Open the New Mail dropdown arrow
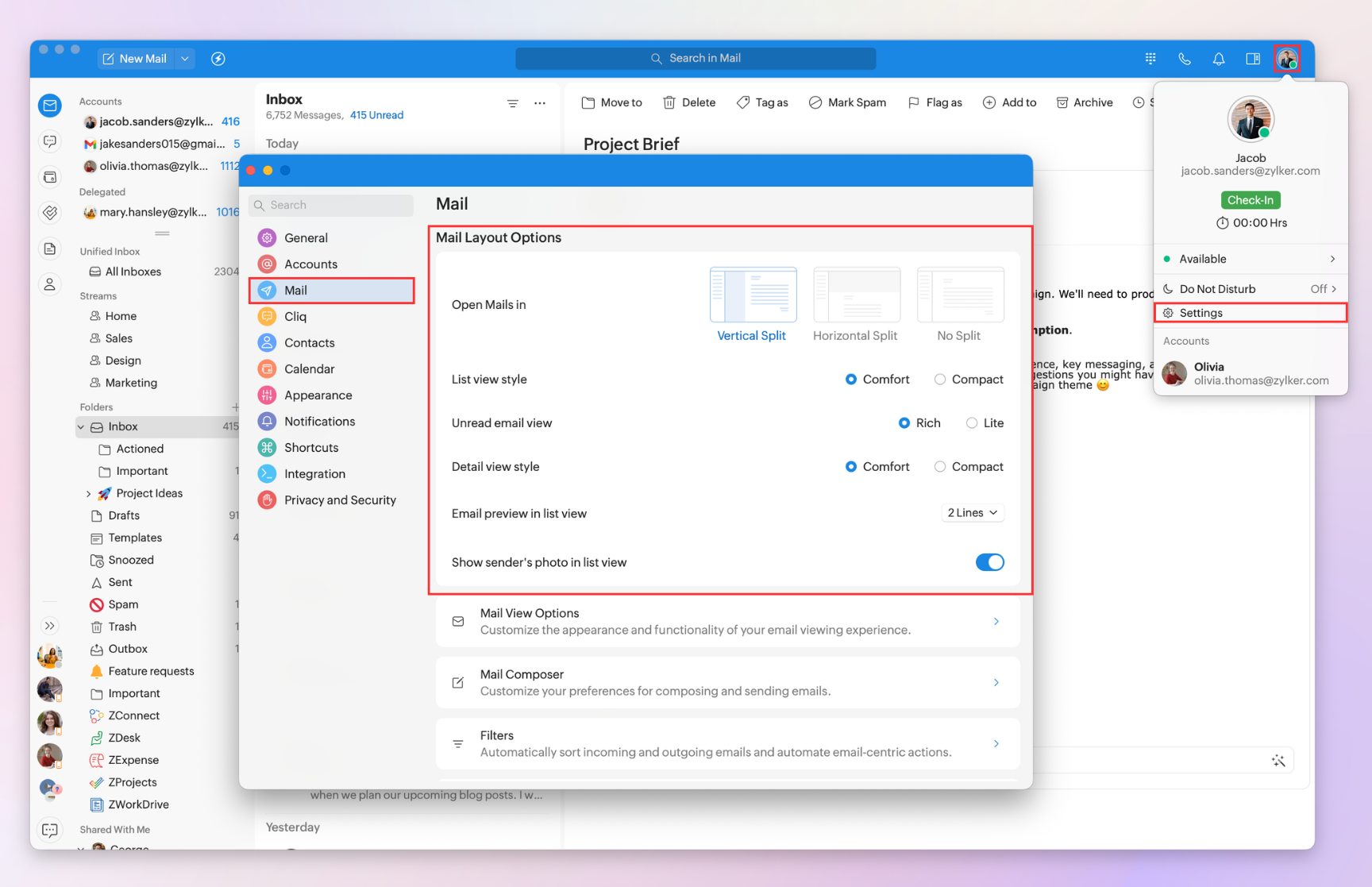 (185, 59)
